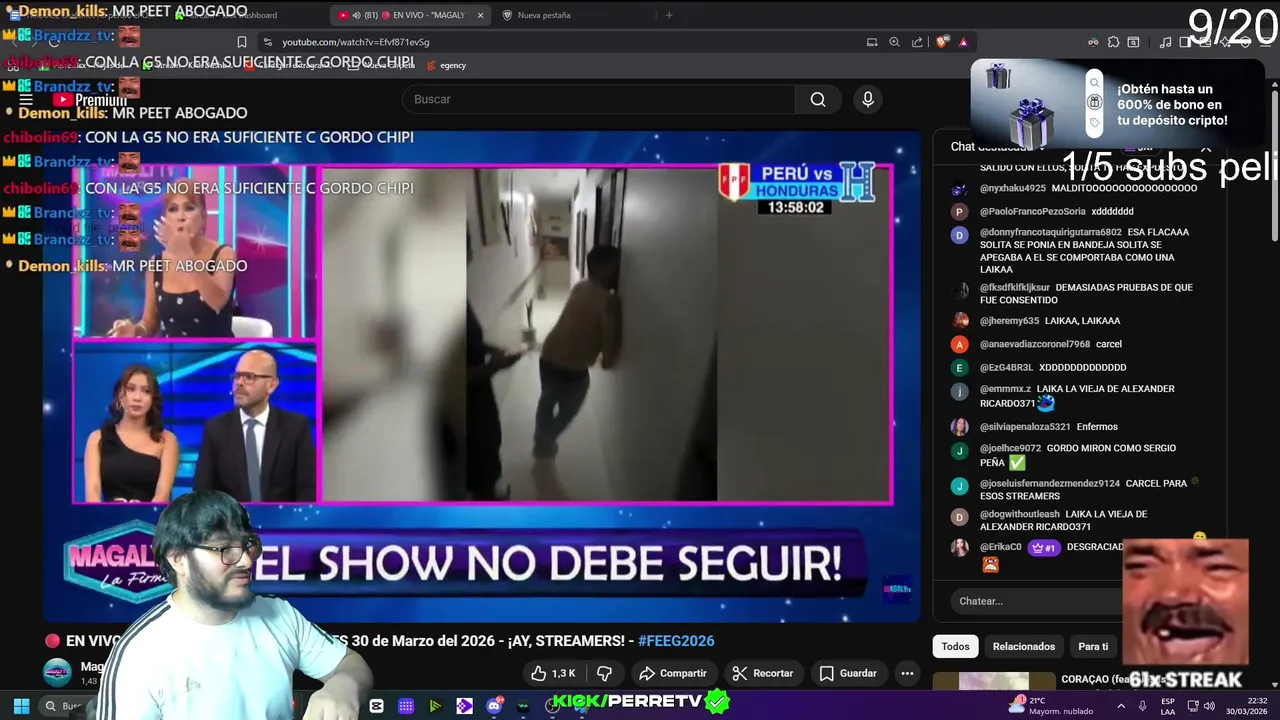Click the Chatear chat input box
1280x720 pixels.
[1035, 601]
